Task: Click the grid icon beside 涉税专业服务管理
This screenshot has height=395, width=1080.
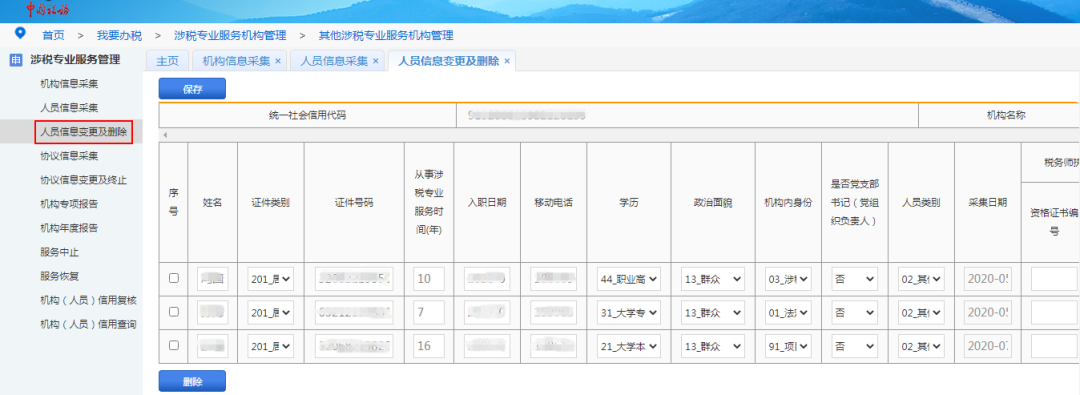Action: point(15,60)
